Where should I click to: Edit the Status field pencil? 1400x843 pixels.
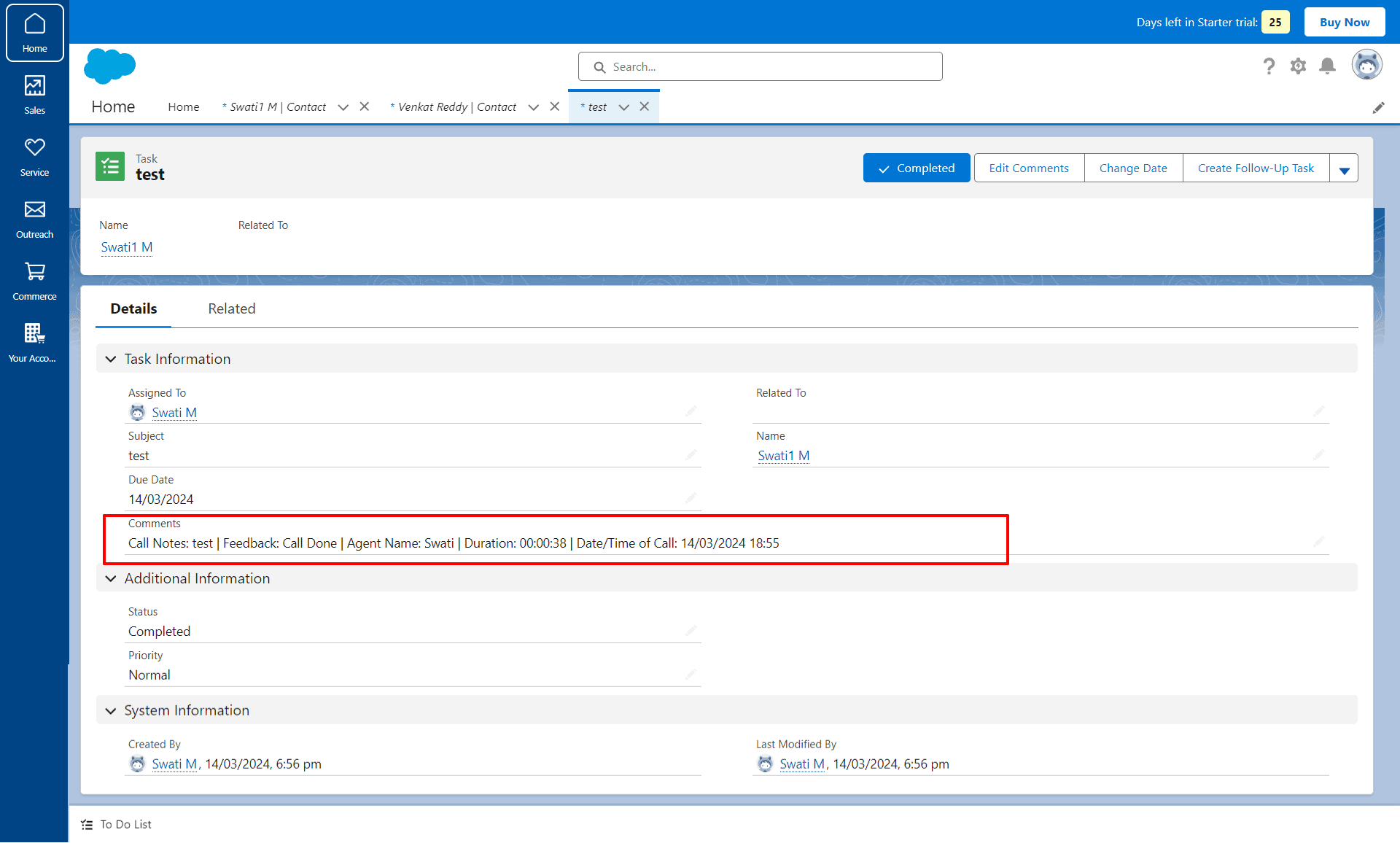pyautogui.click(x=691, y=631)
